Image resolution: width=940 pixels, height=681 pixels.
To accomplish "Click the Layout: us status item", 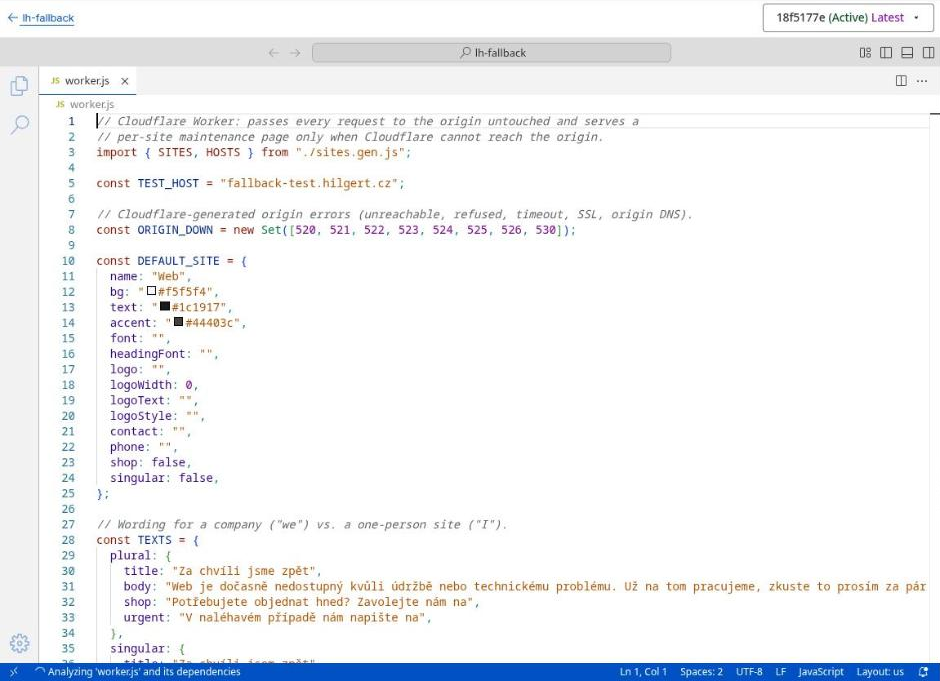I will click(880, 672).
